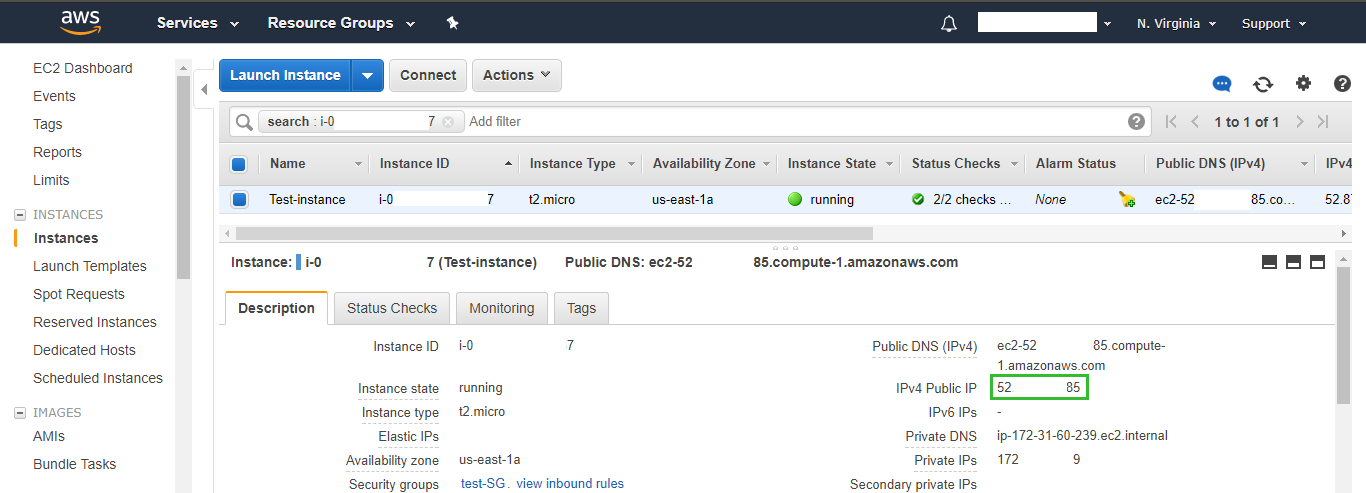This screenshot has width=1366, height=493.
Task: Switch to the Monitoring tab
Action: tap(501, 308)
